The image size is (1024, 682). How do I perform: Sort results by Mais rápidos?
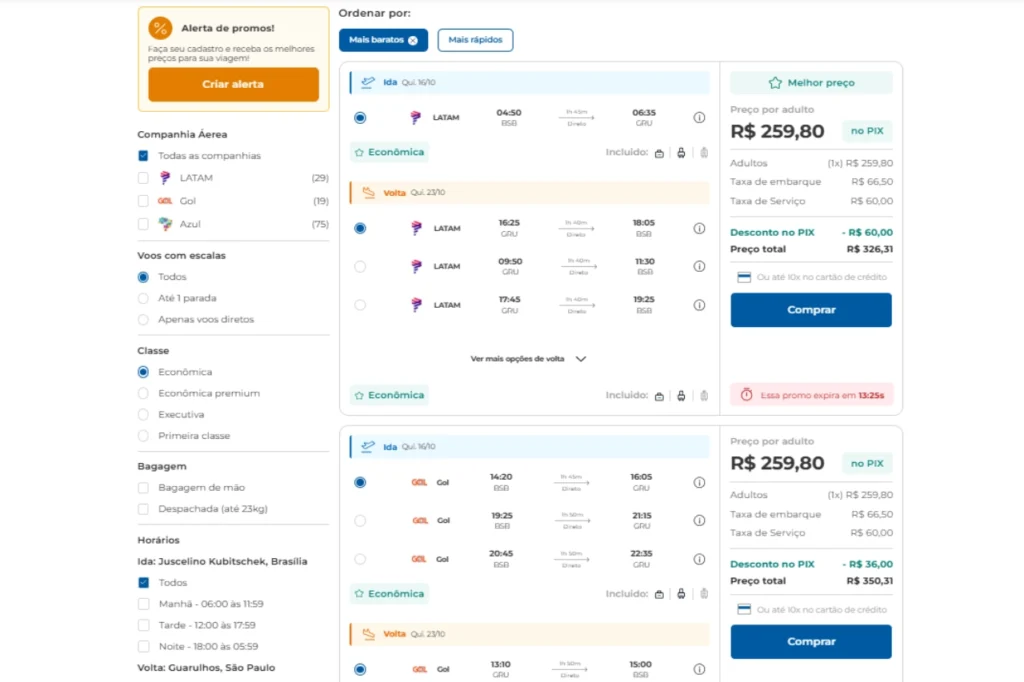pyautogui.click(x=475, y=40)
